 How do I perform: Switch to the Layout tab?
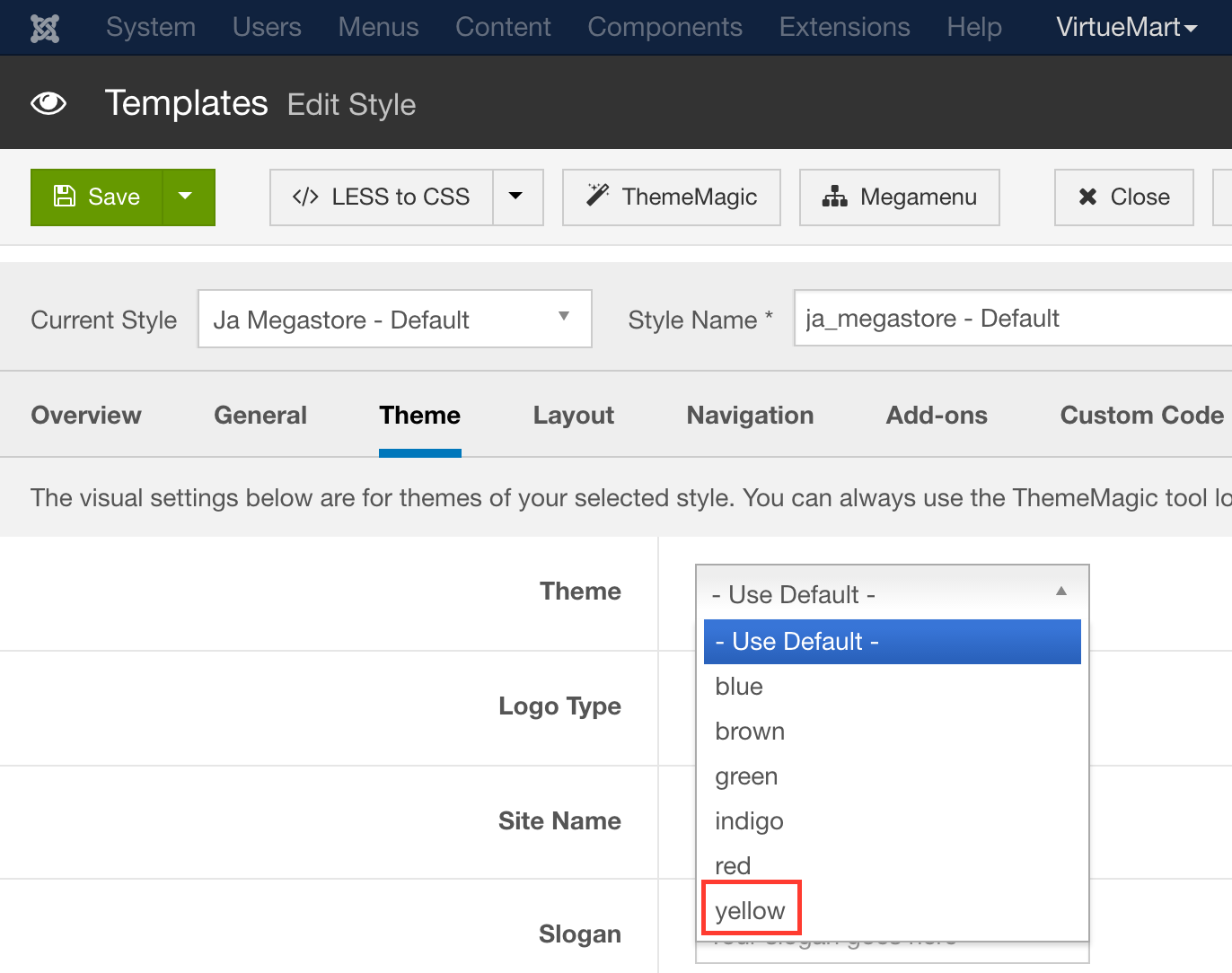573,415
